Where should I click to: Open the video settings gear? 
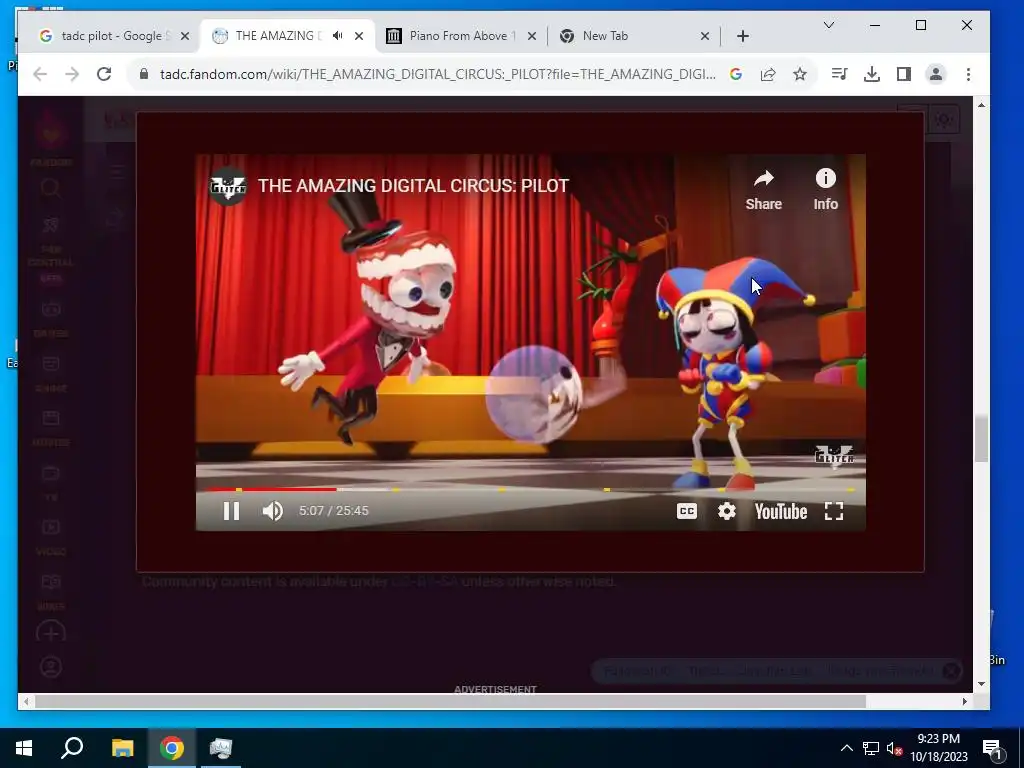point(726,511)
